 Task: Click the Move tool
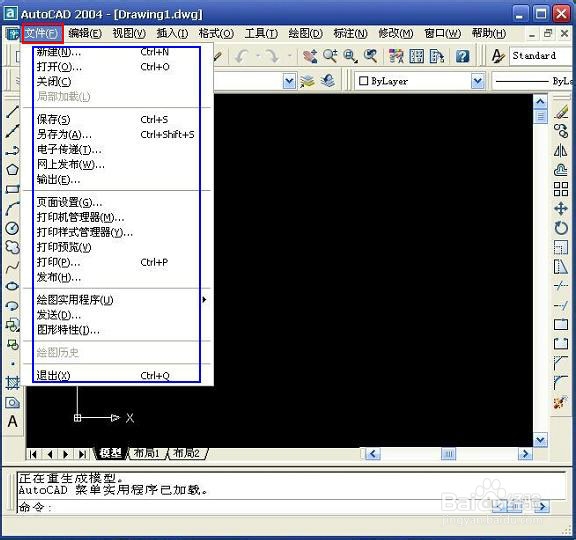pyautogui.click(x=561, y=209)
